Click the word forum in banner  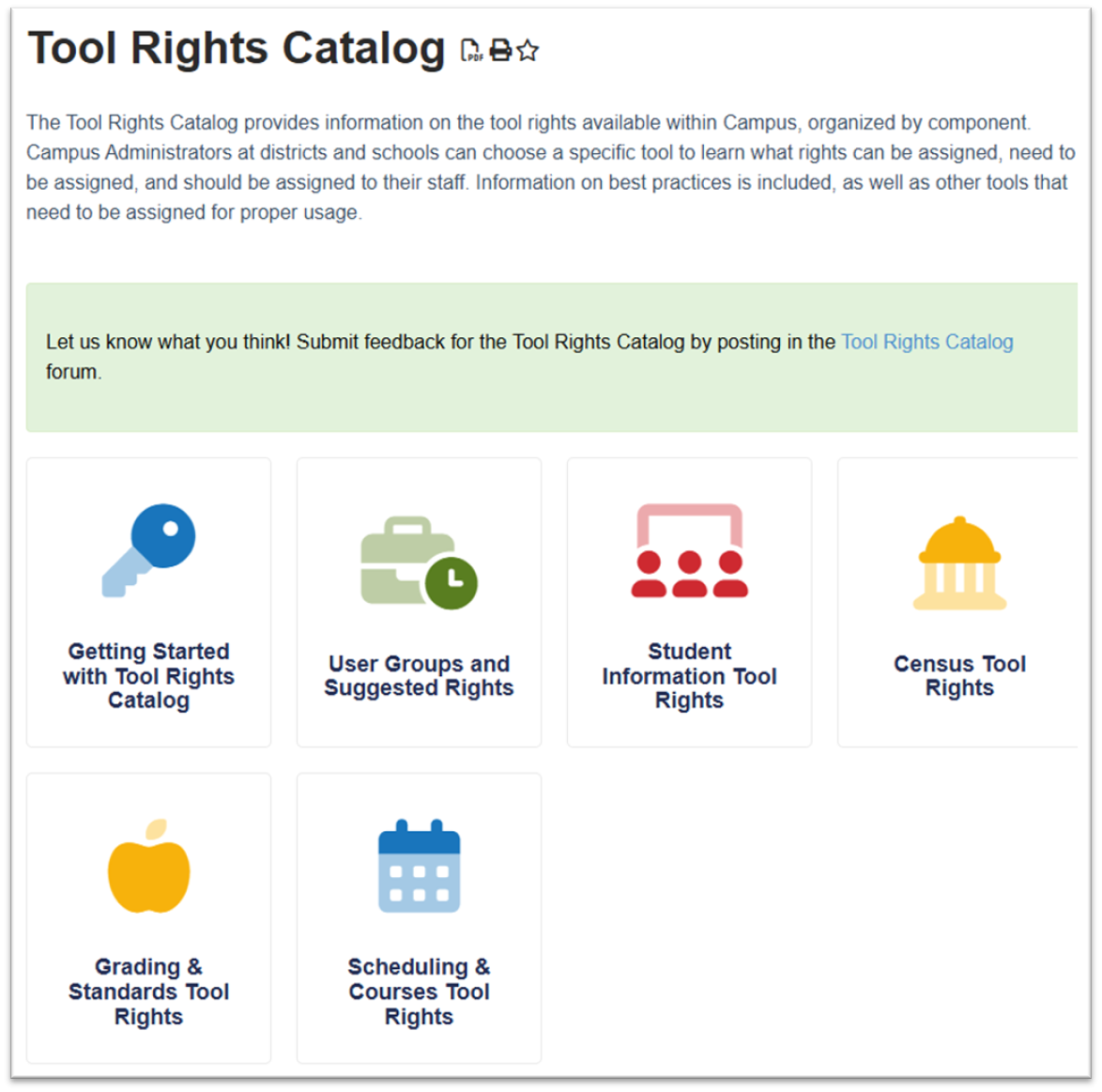(x=73, y=372)
